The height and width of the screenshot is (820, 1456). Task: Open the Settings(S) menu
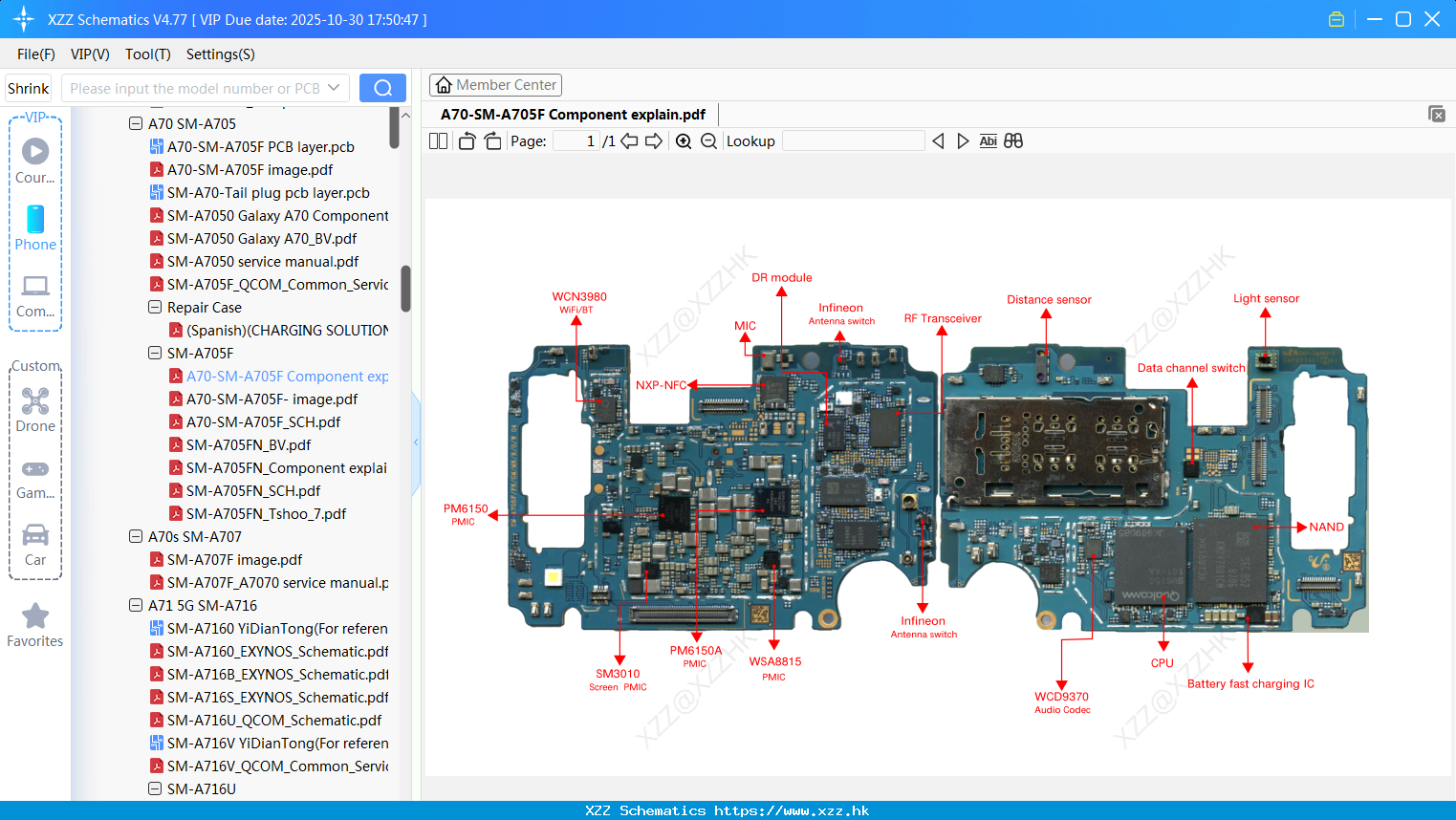[x=221, y=54]
